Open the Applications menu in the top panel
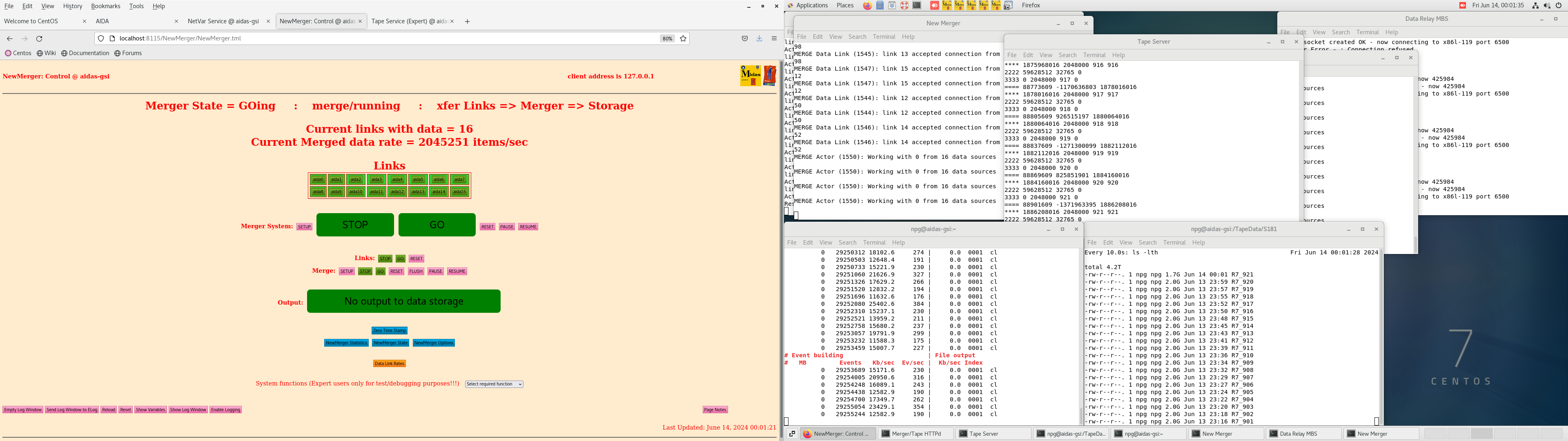 (x=811, y=5)
